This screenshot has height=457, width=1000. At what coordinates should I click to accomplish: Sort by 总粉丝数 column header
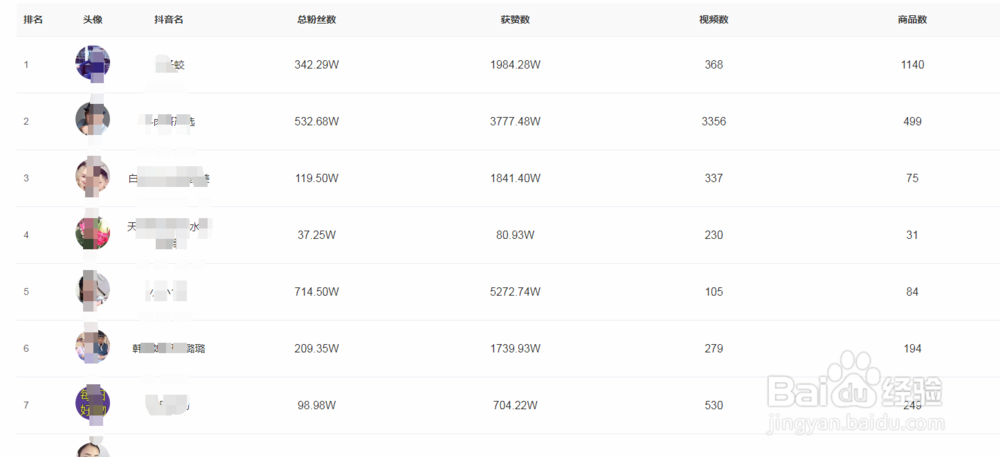(x=316, y=20)
